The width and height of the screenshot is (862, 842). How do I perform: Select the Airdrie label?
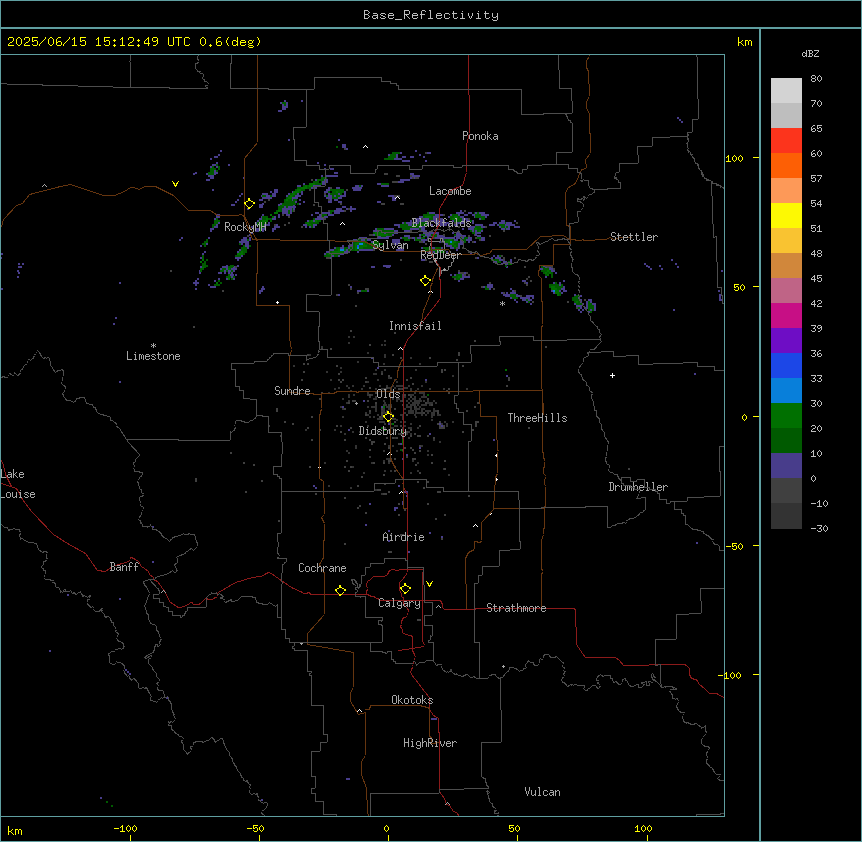pos(404,537)
